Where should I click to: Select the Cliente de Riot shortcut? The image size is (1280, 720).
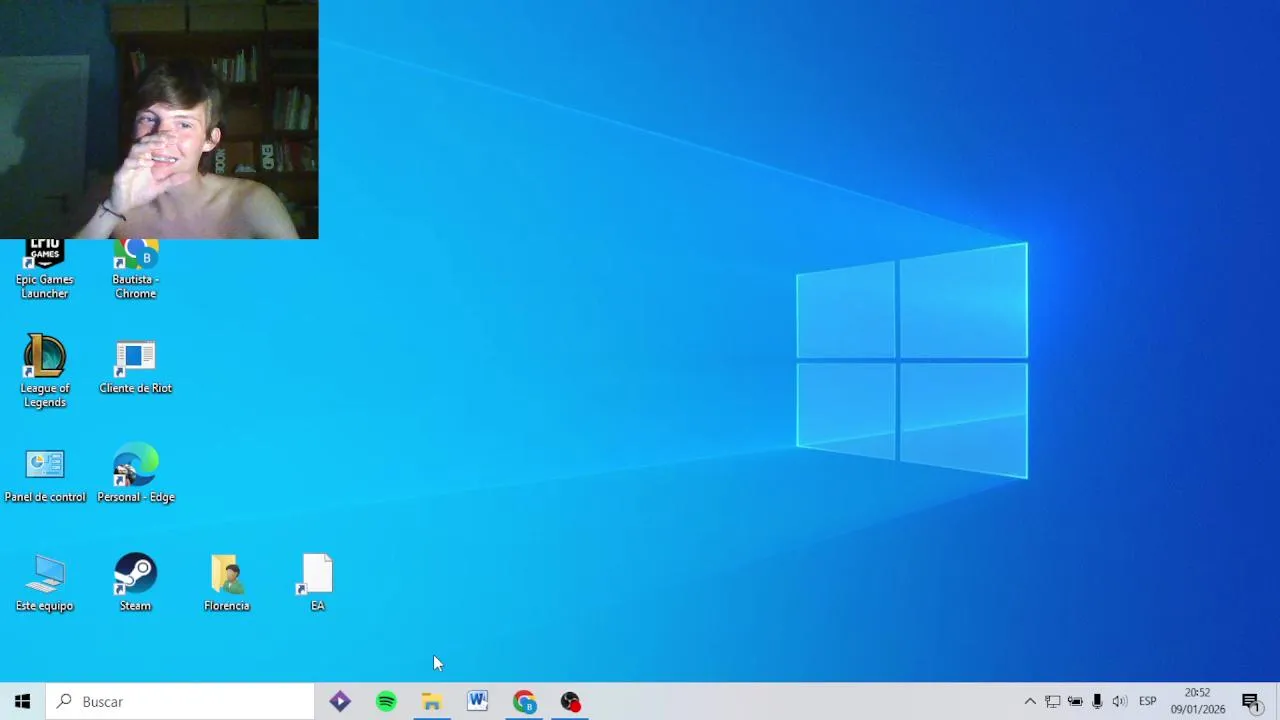(135, 367)
